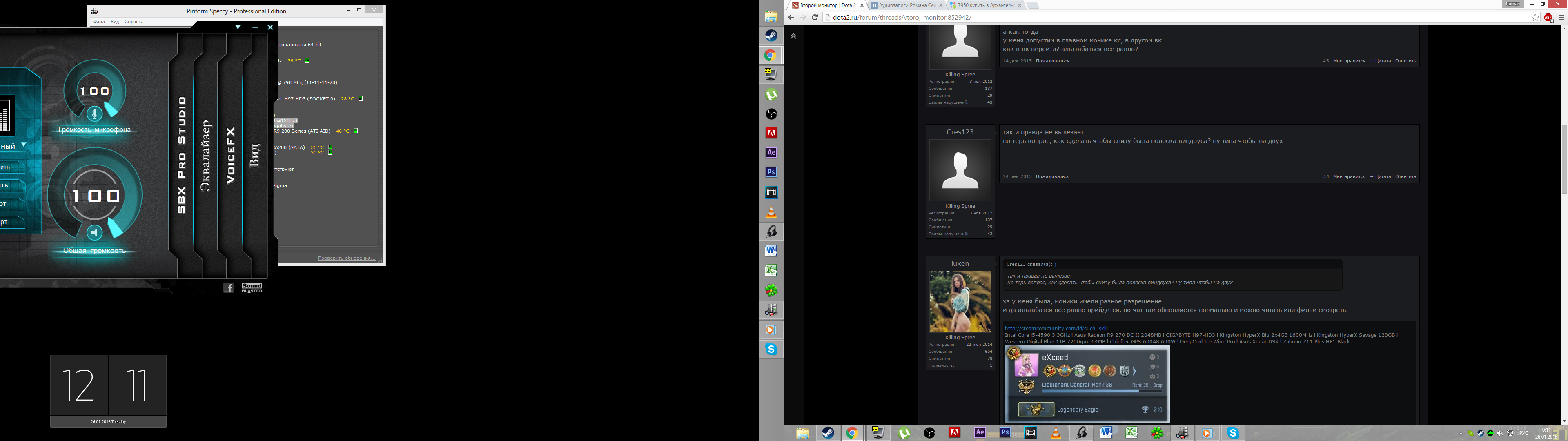
Task: Click the system tray network icon
Action: click(1510, 434)
